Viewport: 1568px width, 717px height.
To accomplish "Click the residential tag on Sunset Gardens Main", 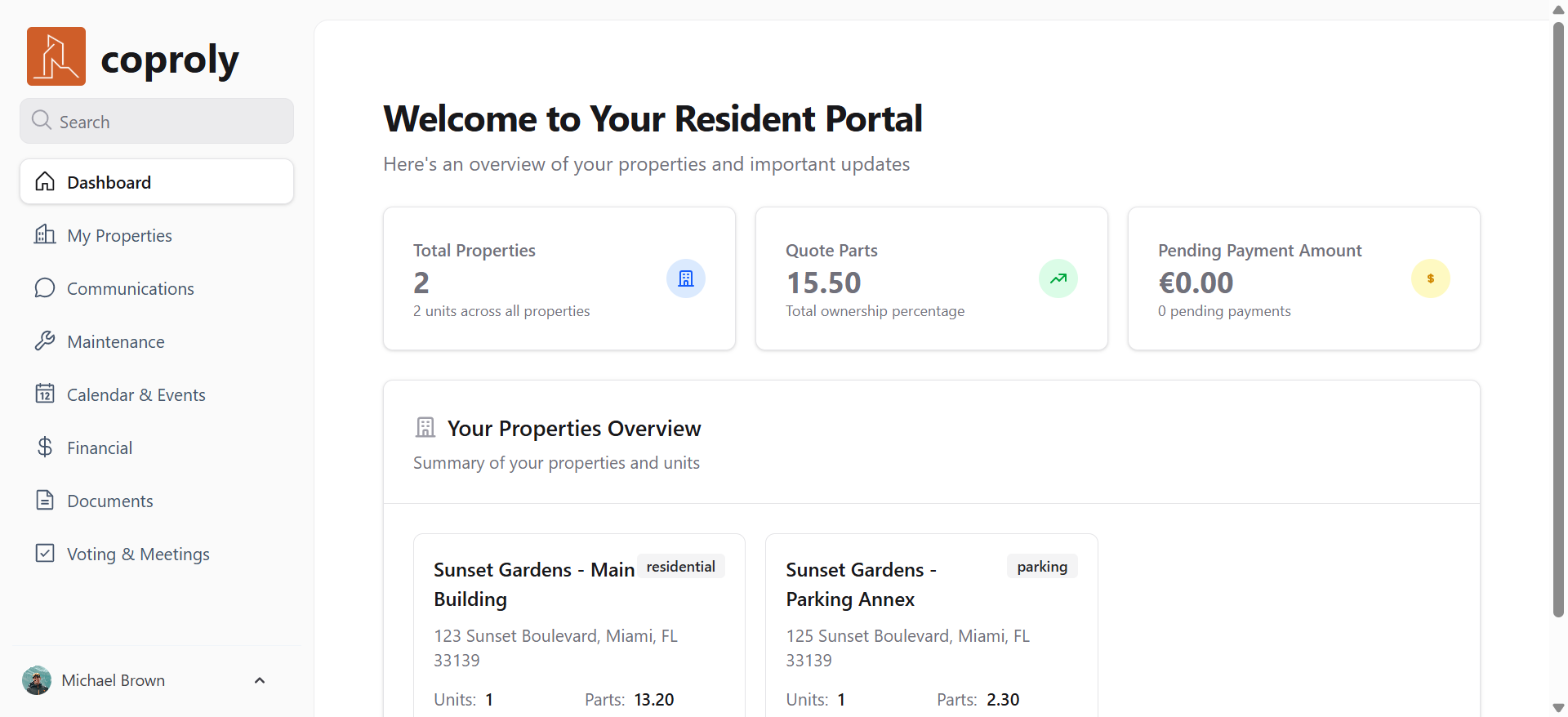I will coord(680,566).
